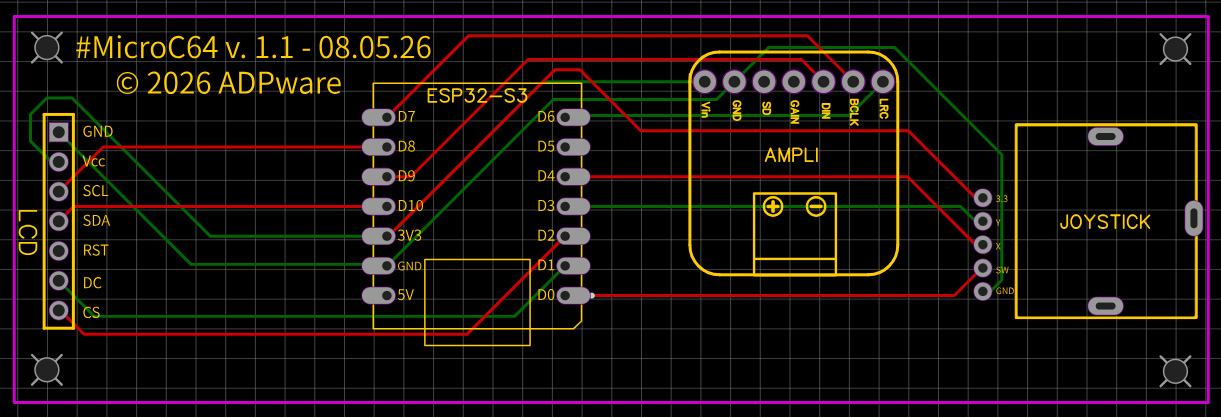Click the 'JOYSTICK' footprint label
Screen dimensions: 1221x417
pyautogui.click(x=1105, y=222)
